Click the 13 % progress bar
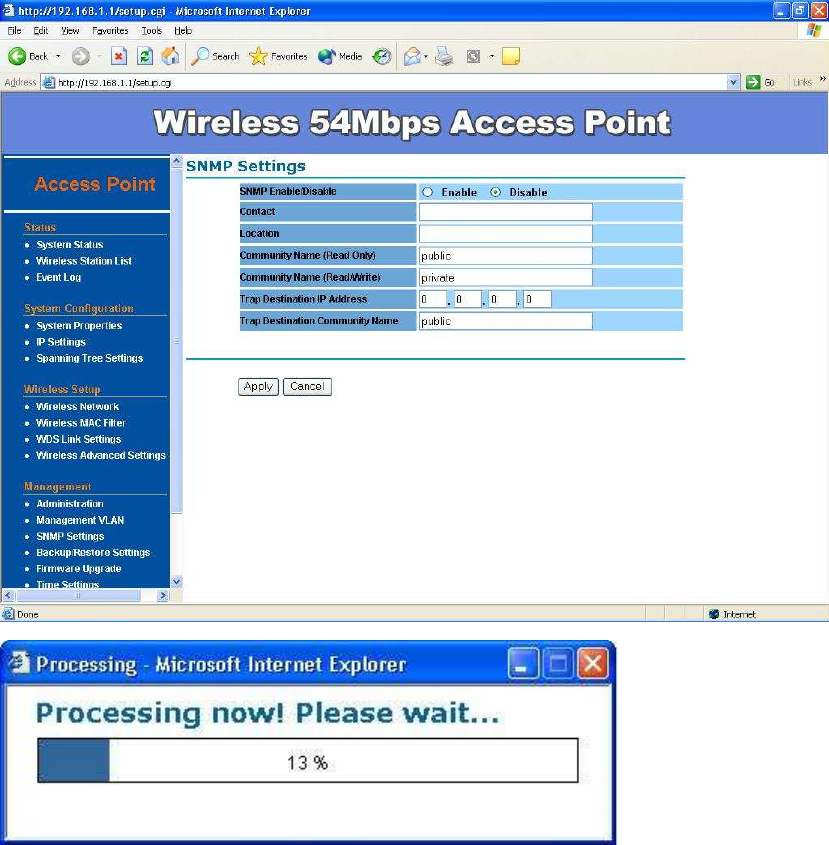 [x=308, y=760]
